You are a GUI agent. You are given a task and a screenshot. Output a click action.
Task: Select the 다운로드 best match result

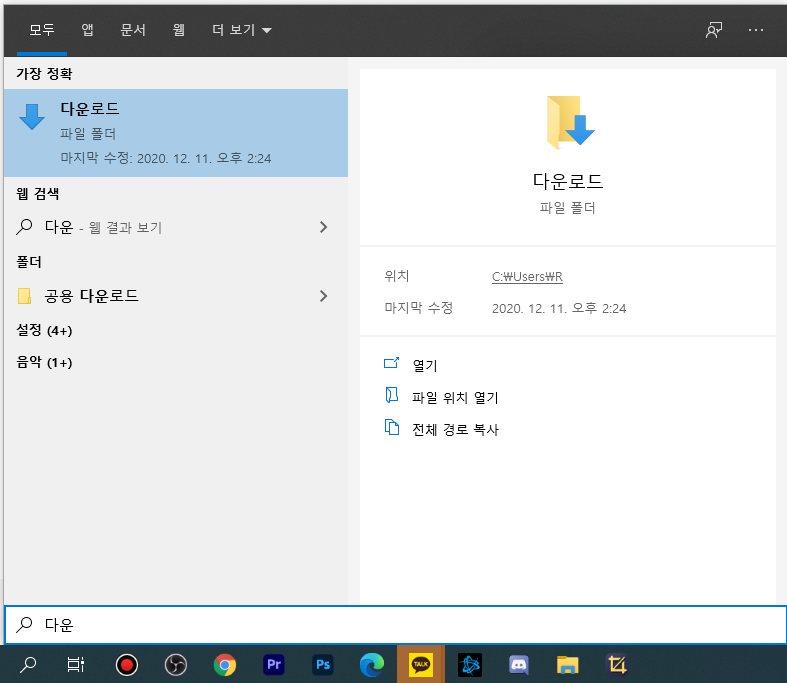point(176,133)
